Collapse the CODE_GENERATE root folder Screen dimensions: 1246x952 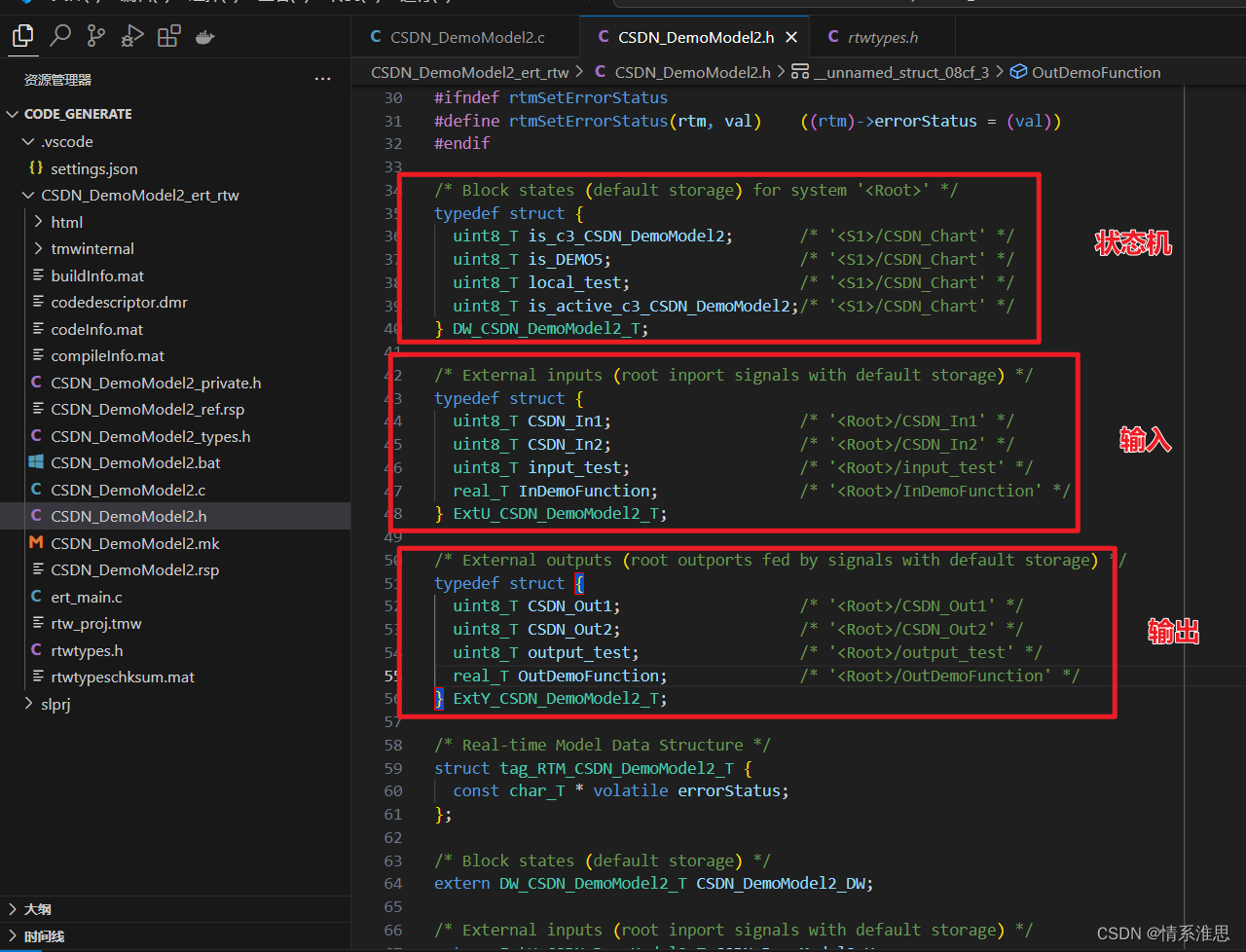[x=175, y=114]
